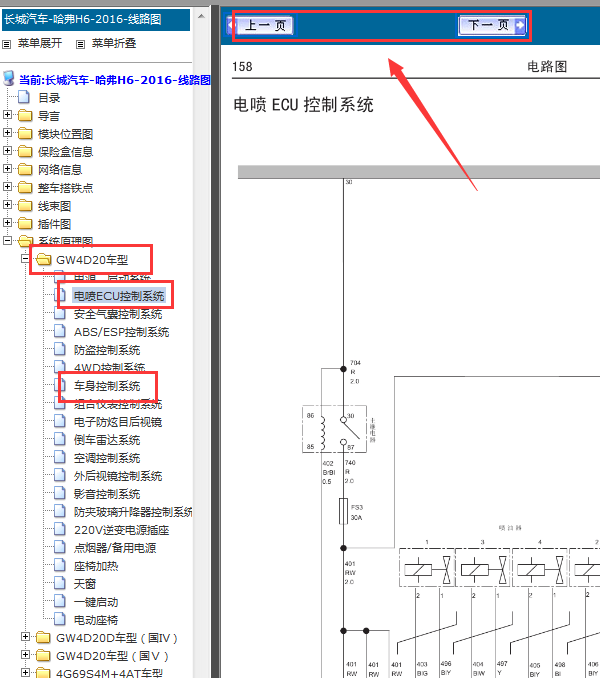Screen dimensions: 600x678
Task: Click the 插件图 folder icon
Action: pos(25,224)
